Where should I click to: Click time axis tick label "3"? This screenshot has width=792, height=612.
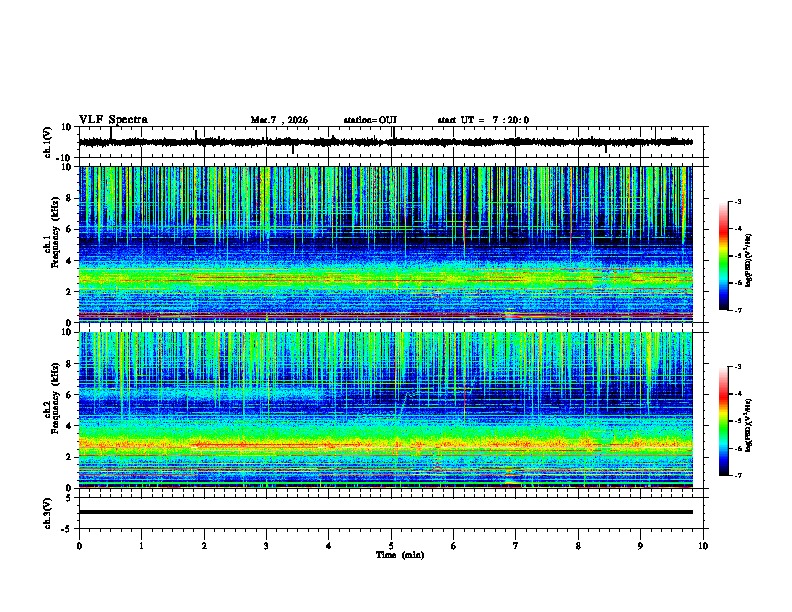tap(266, 546)
